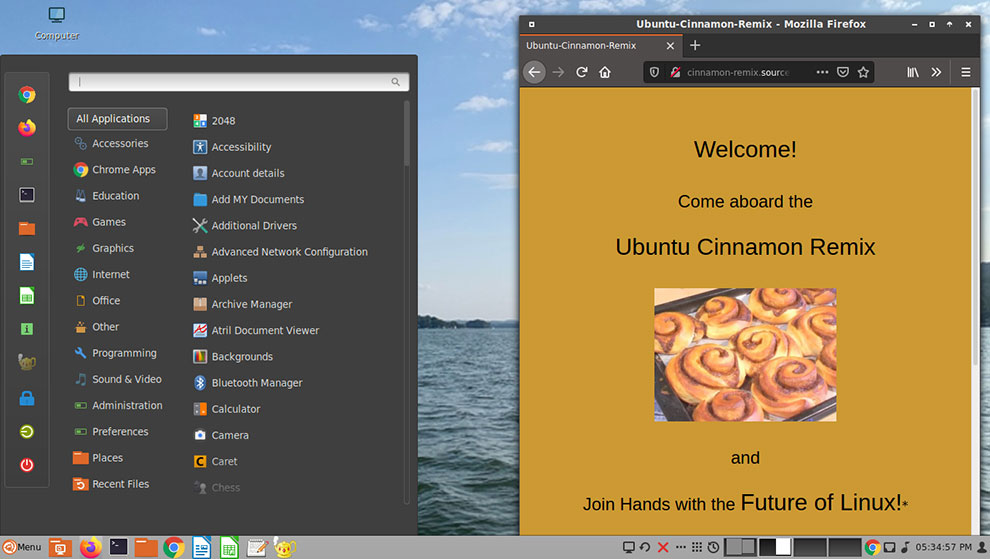Open the Administration category
The width and height of the screenshot is (990, 559).
tap(117, 406)
